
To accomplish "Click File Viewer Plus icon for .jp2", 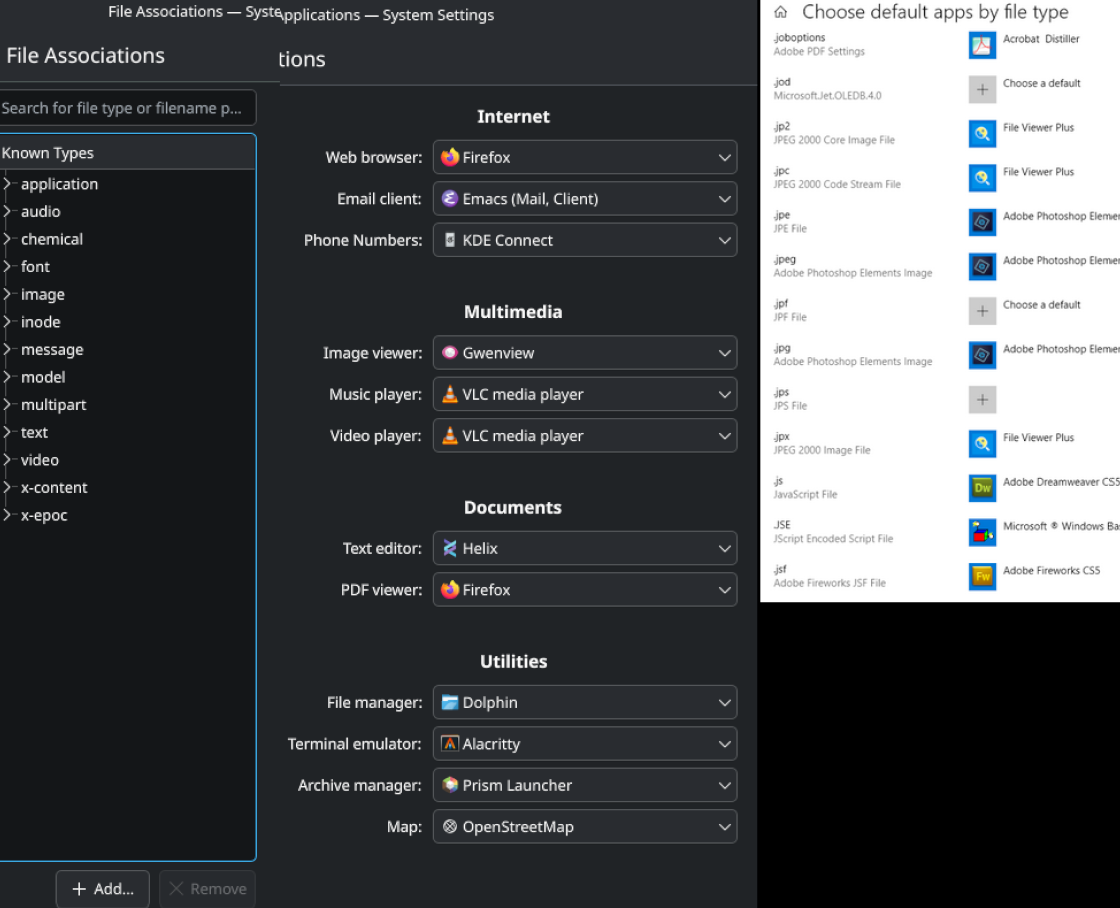I will coord(982,134).
